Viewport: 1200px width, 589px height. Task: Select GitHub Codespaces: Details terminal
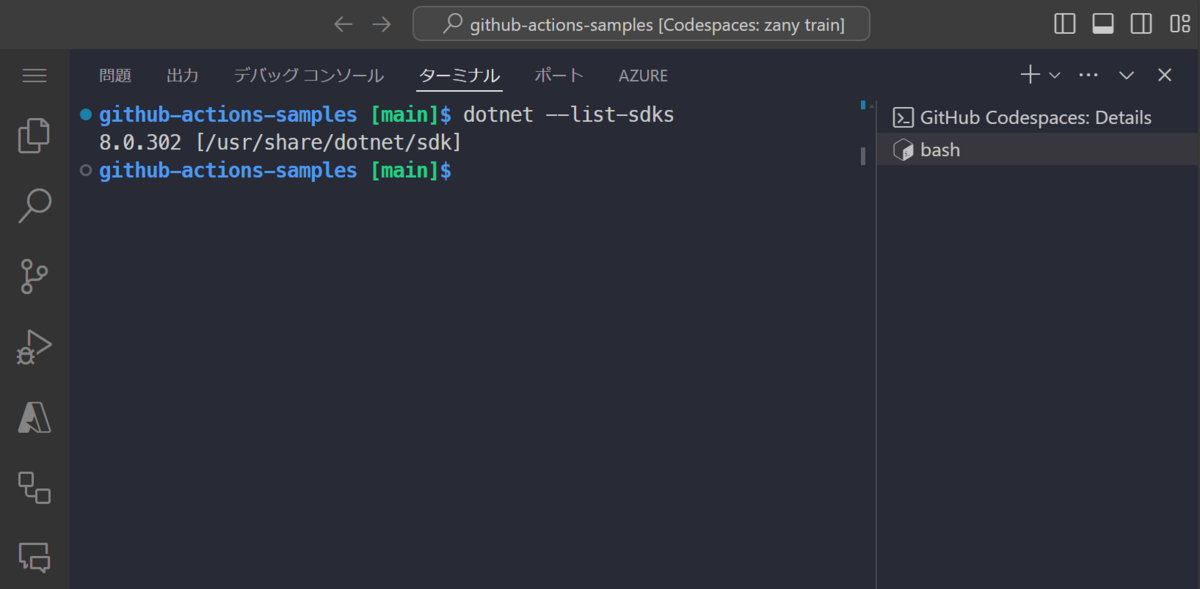coord(1038,118)
